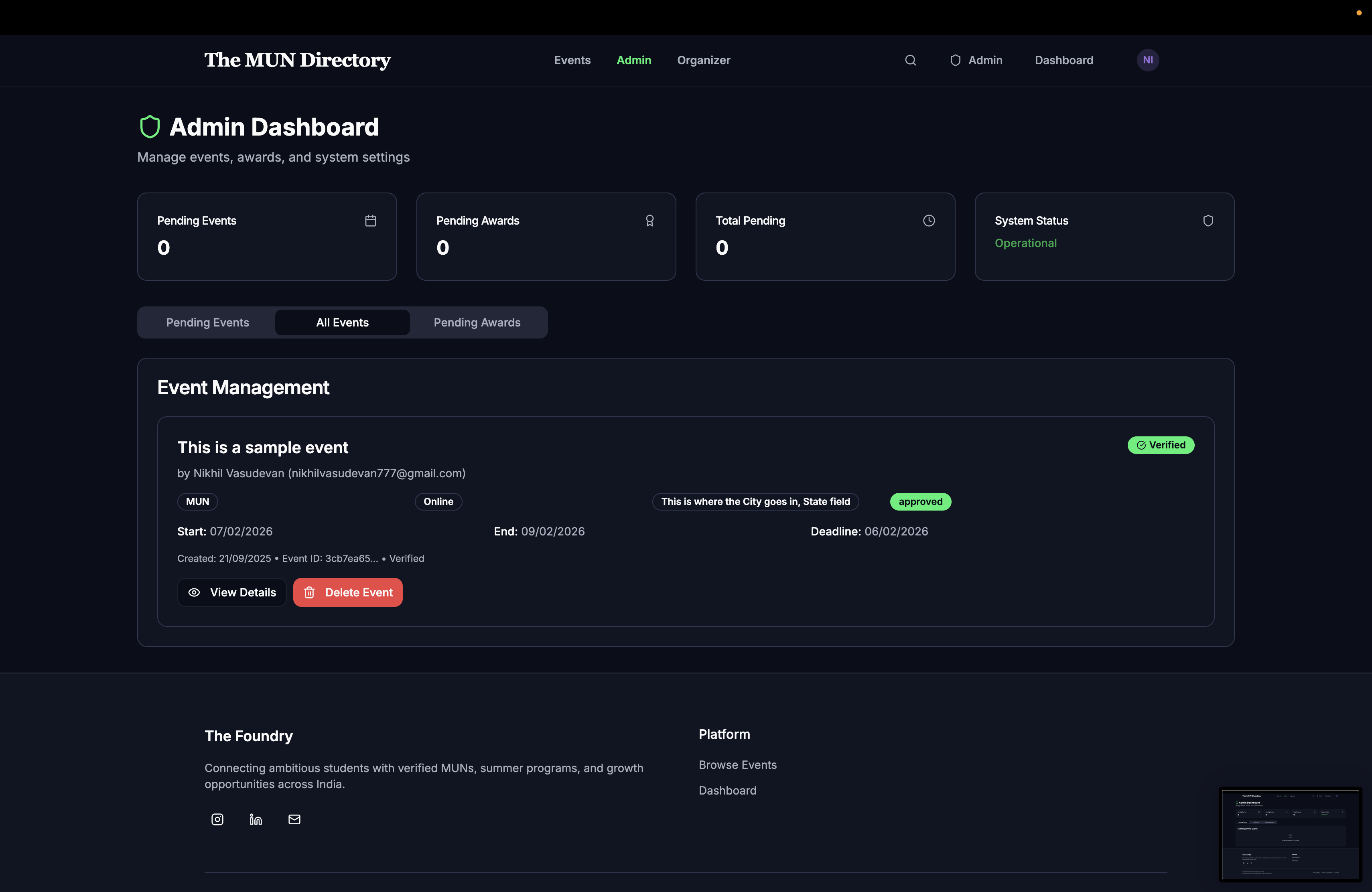Open the Pending Awards tab
The width and height of the screenshot is (1372, 892).
477,323
